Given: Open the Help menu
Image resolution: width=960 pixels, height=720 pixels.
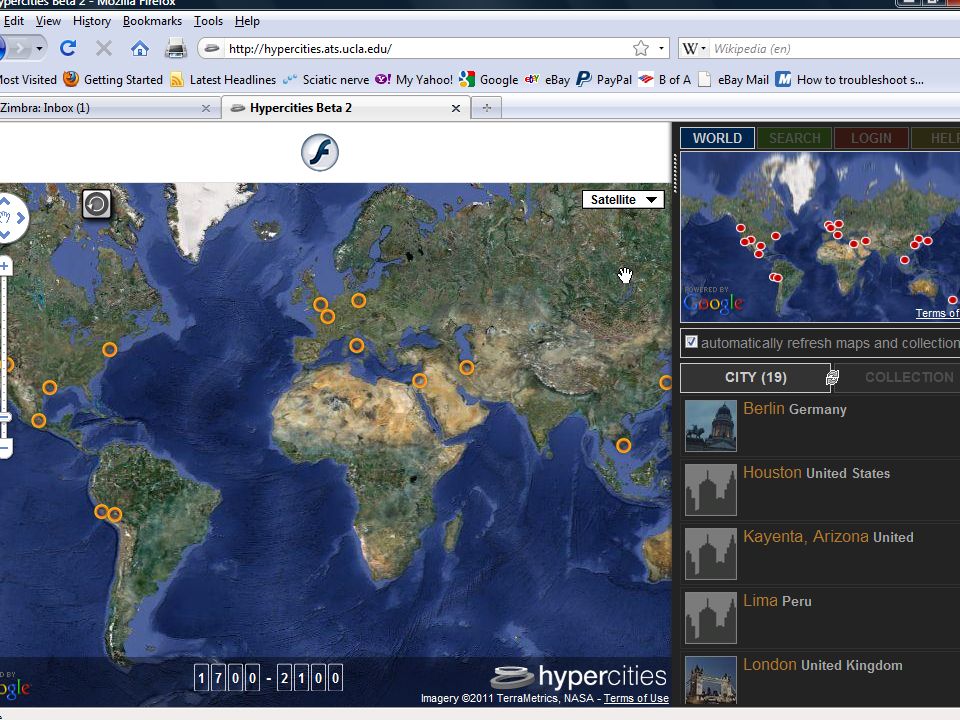Looking at the screenshot, I should (247, 21).
